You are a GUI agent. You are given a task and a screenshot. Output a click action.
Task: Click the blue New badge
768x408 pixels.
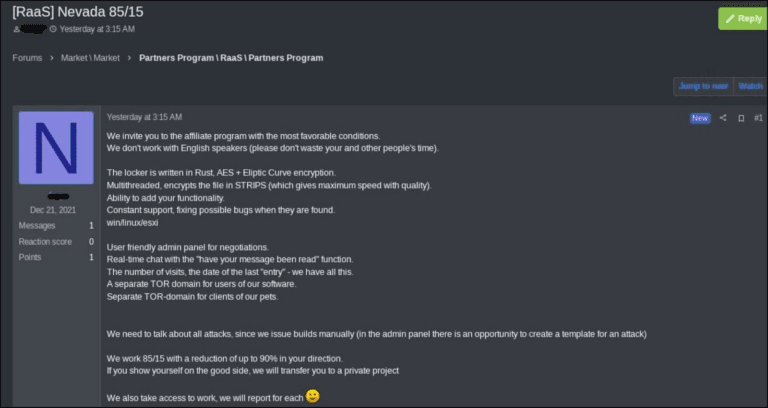[700, 118]
